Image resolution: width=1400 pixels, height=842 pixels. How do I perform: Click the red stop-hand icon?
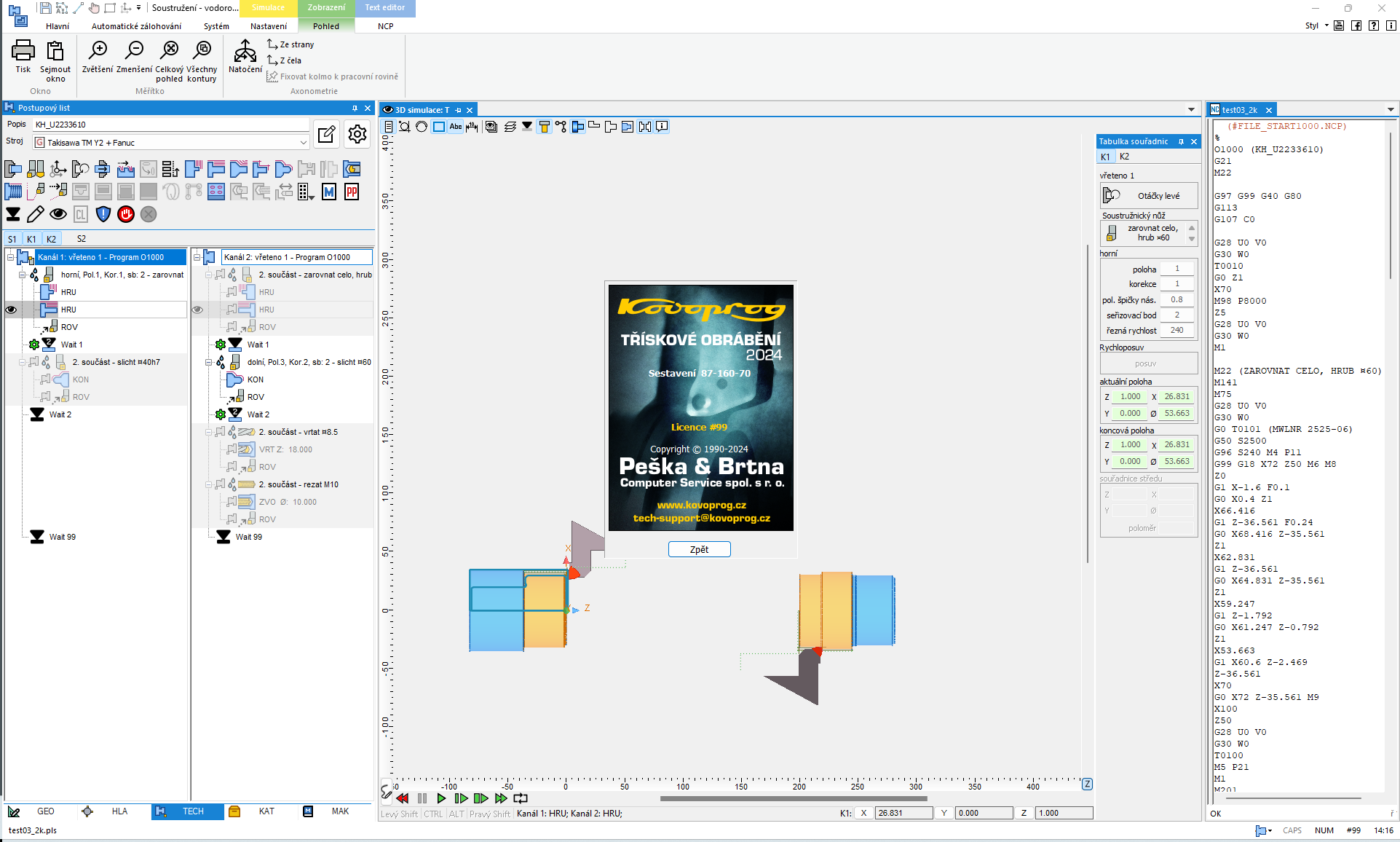(126, 214)
